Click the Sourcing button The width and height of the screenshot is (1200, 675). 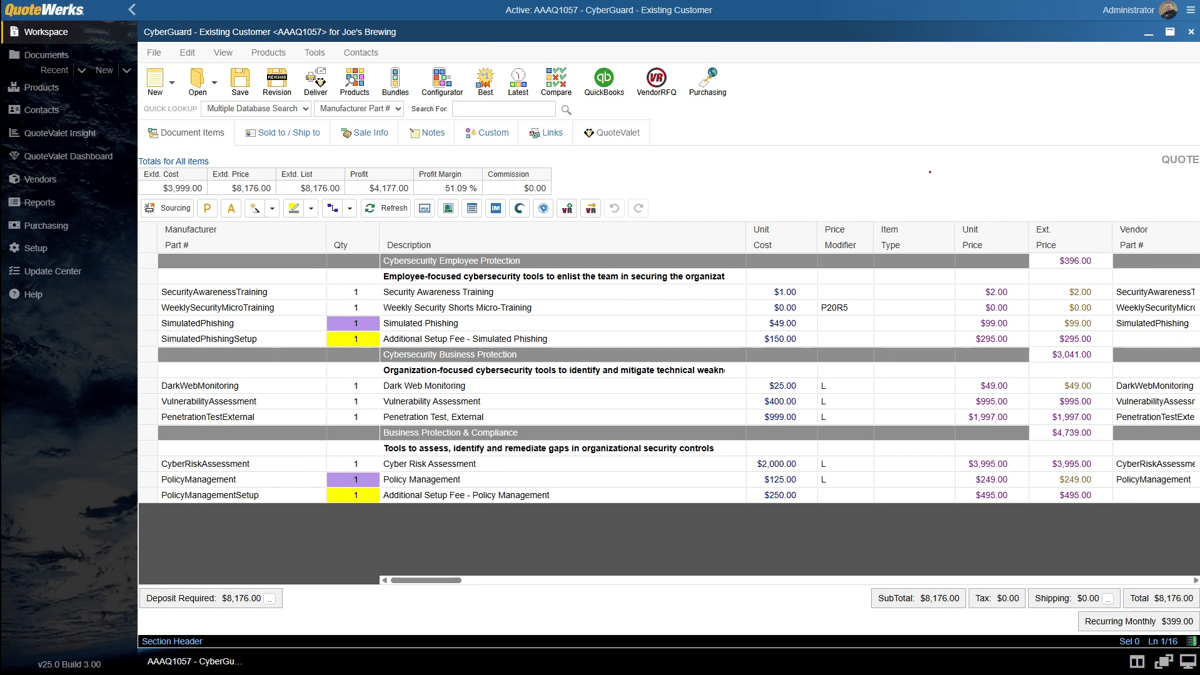tap(167, 208)
